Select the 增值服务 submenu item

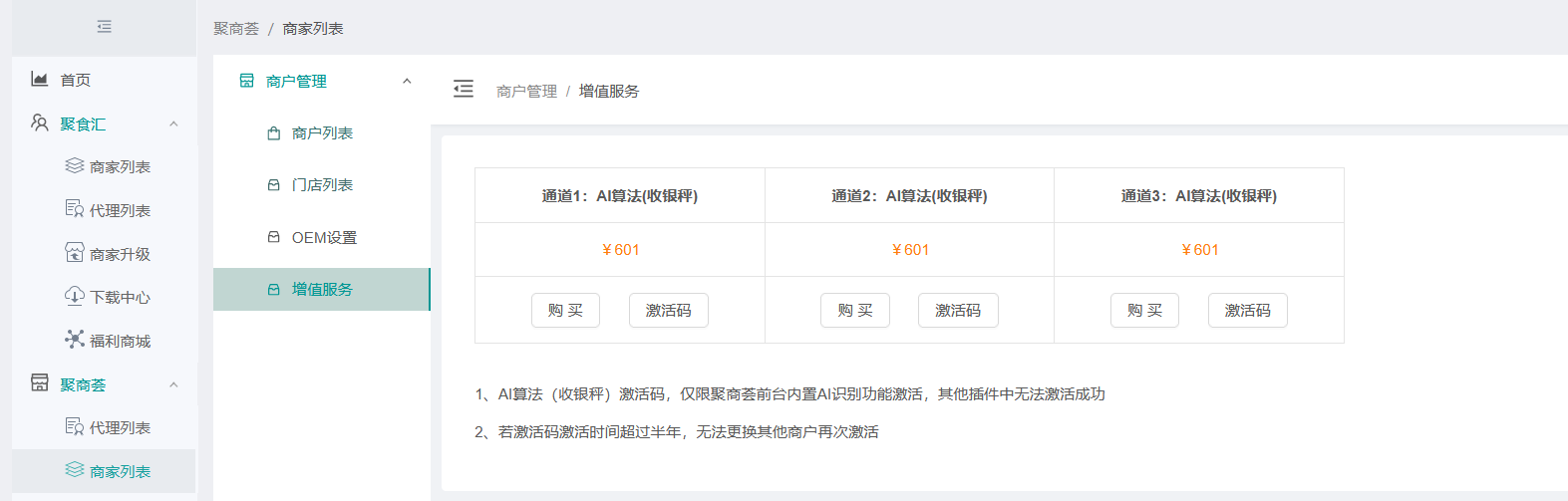click(x=322, y=290)
